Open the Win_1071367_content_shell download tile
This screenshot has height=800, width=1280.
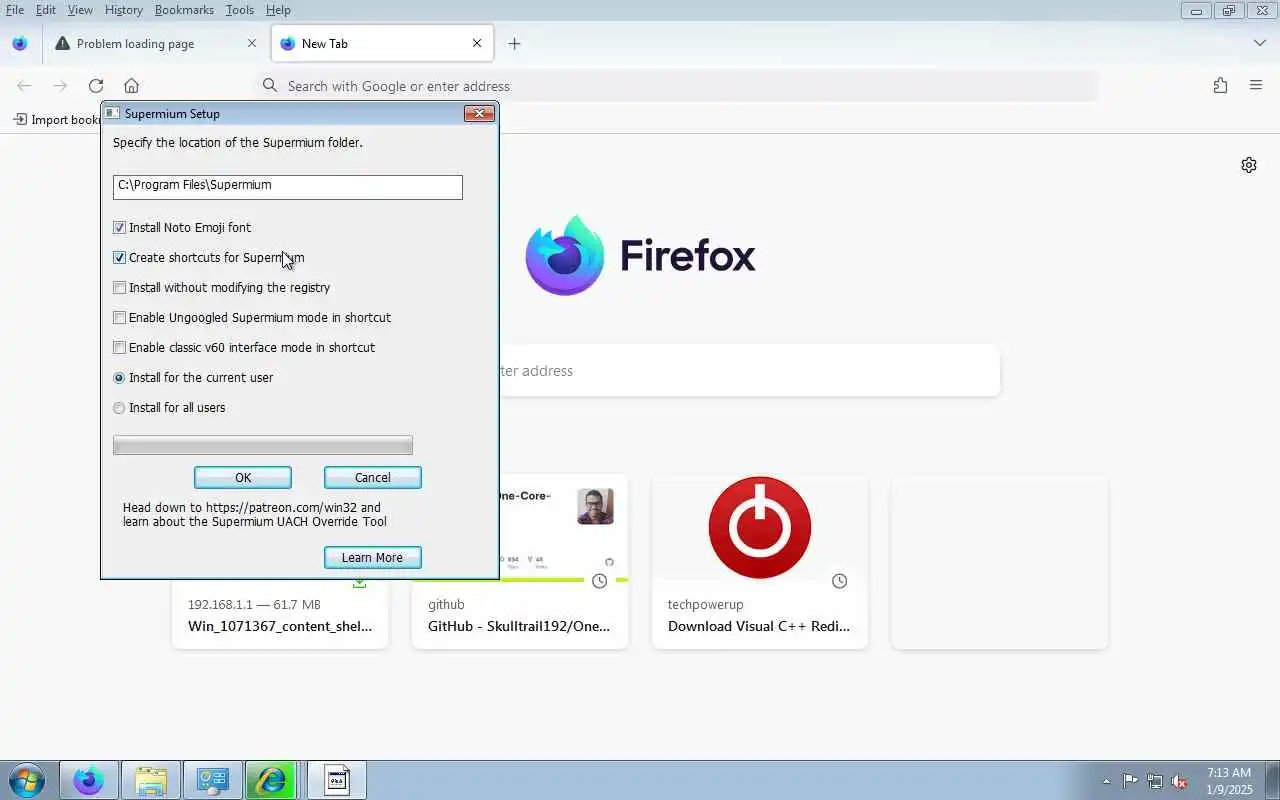pyautogui.click(x=280, y=615)
